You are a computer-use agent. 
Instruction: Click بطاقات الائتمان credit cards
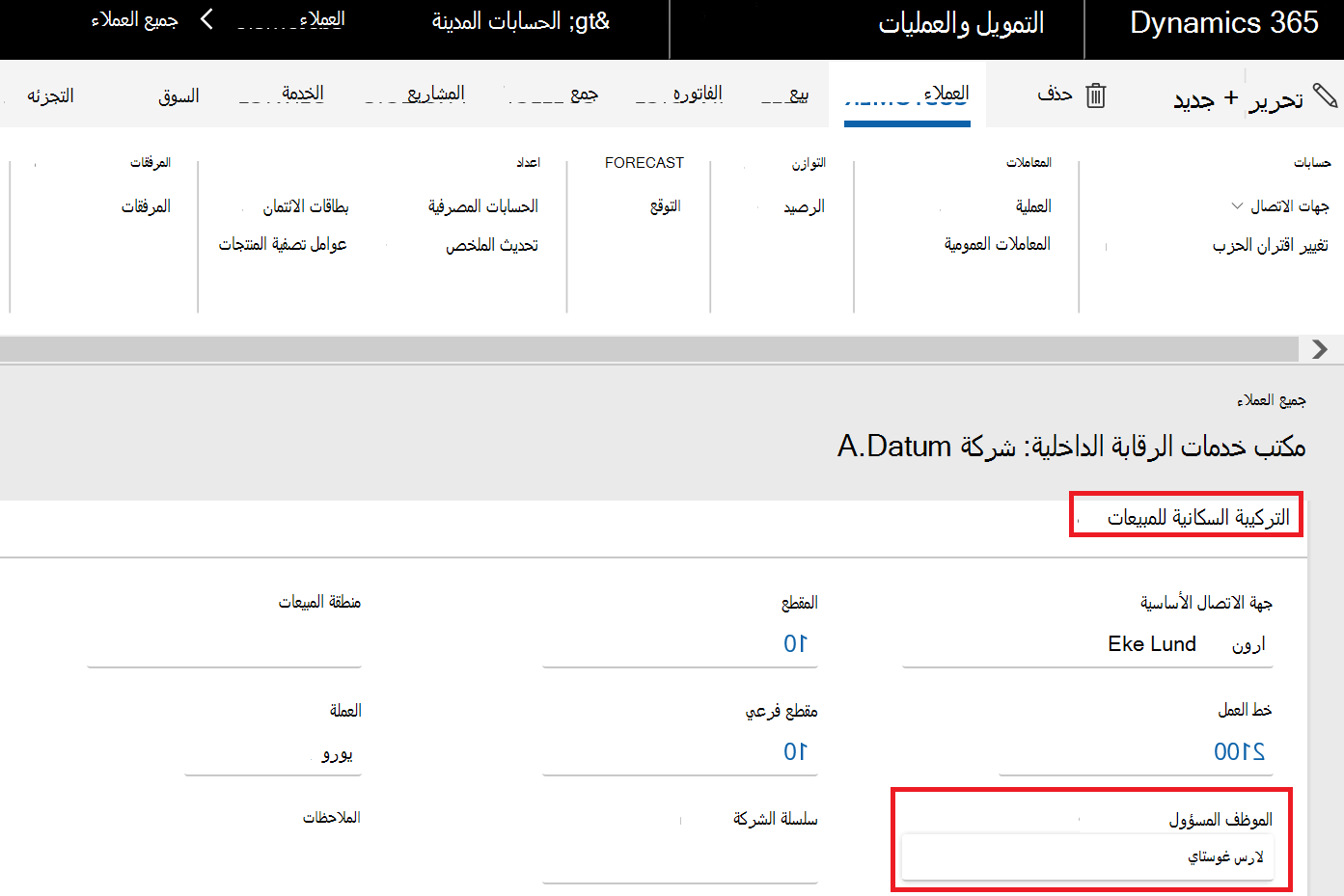click(x=306, y=206)
